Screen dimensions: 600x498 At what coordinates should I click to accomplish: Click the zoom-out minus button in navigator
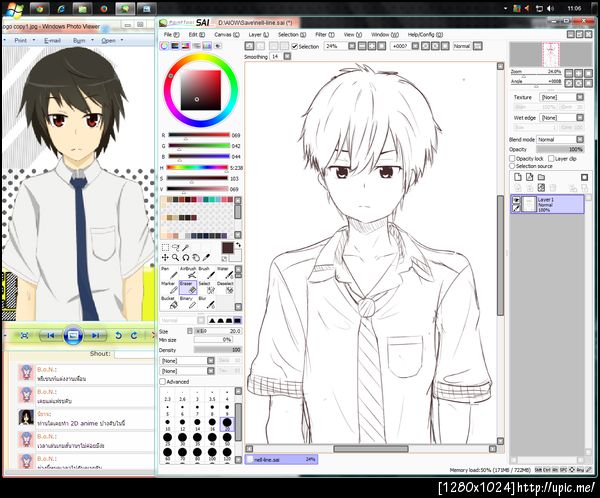coord(569,73)
